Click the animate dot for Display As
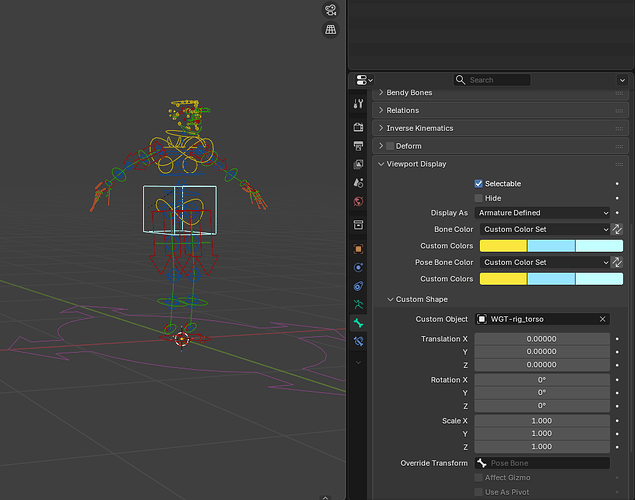 (617, 213)
